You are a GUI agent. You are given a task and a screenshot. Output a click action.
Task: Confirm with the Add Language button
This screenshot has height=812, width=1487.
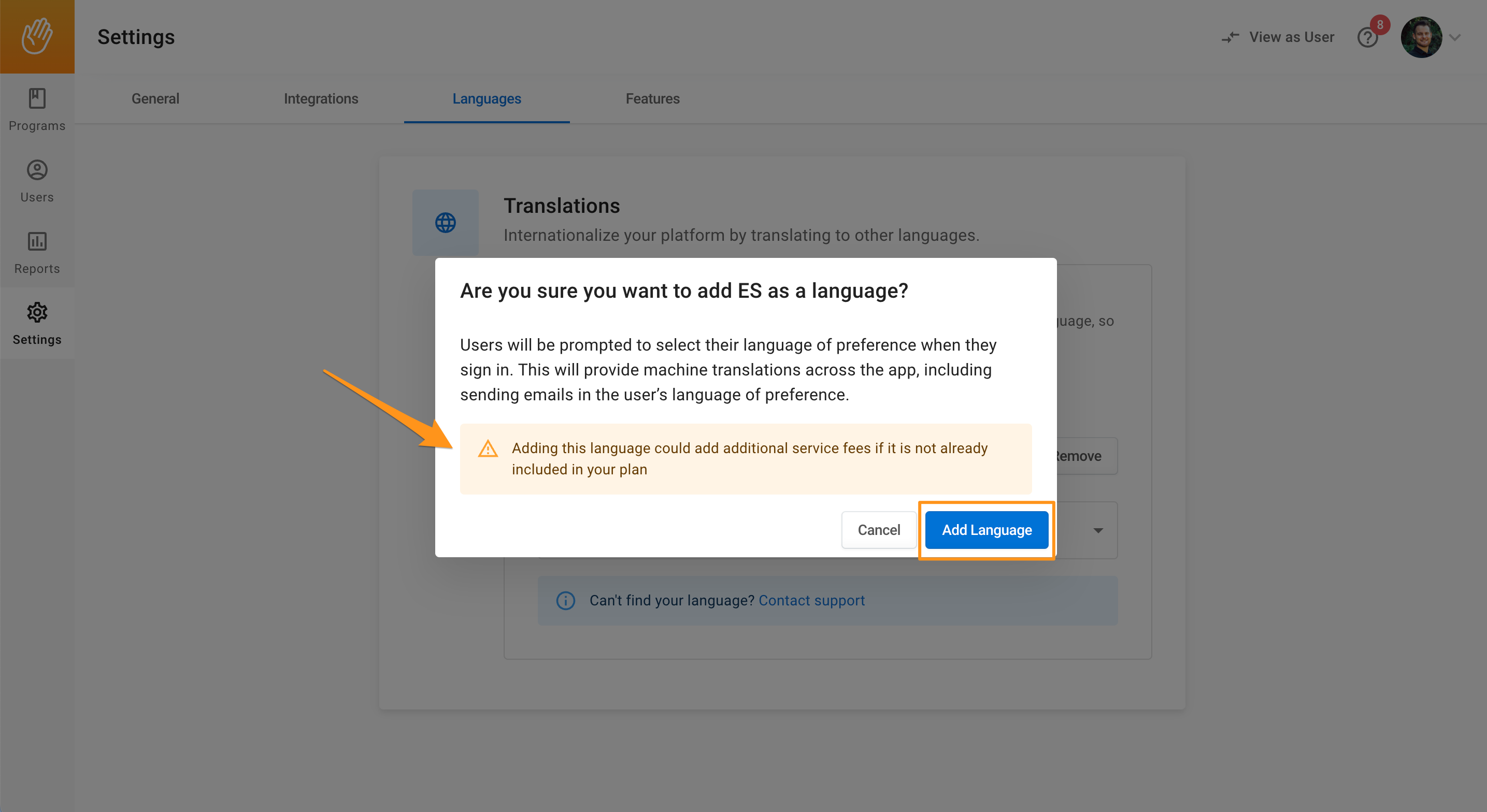(986, 530)
